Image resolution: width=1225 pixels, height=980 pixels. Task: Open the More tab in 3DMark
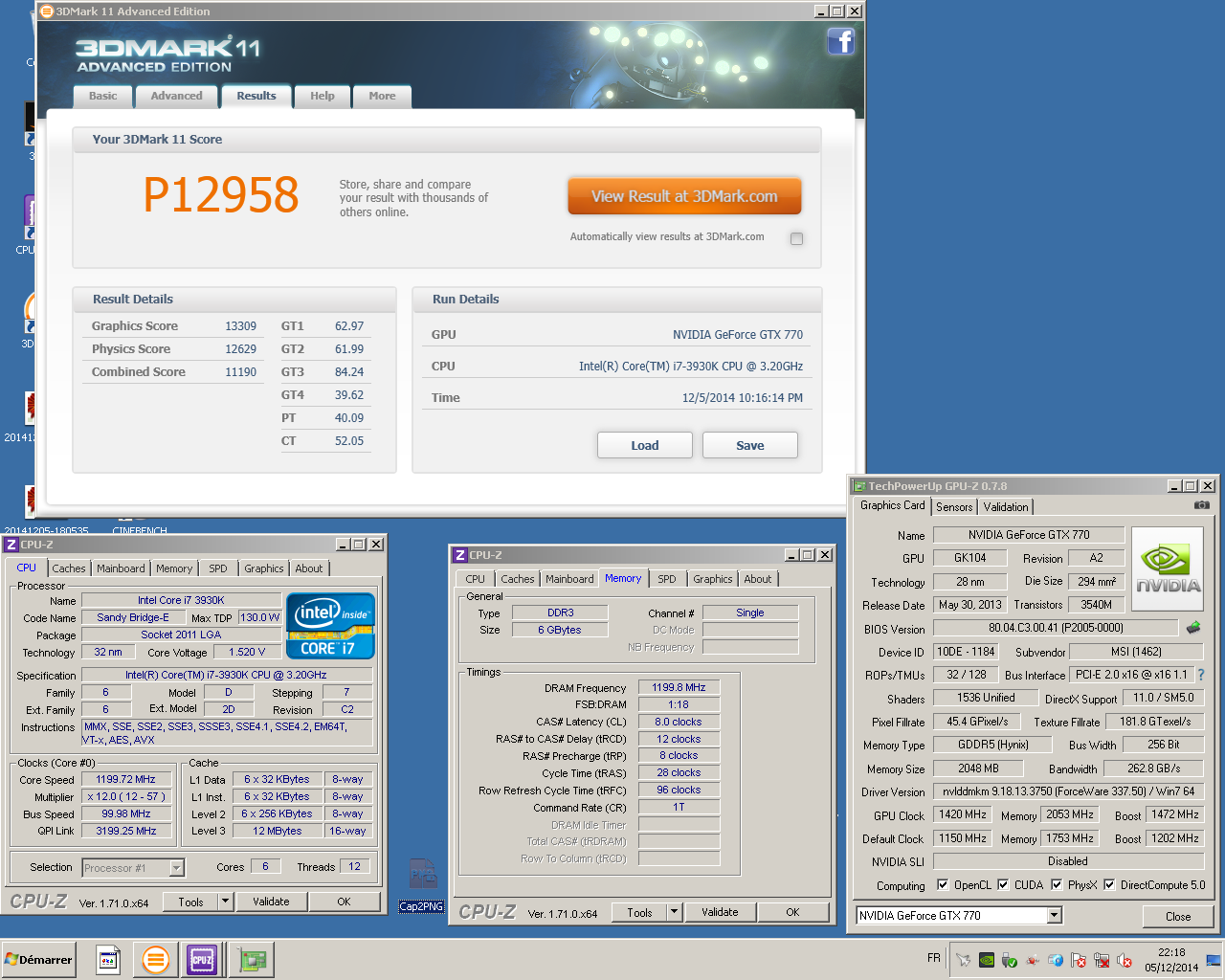382,96
